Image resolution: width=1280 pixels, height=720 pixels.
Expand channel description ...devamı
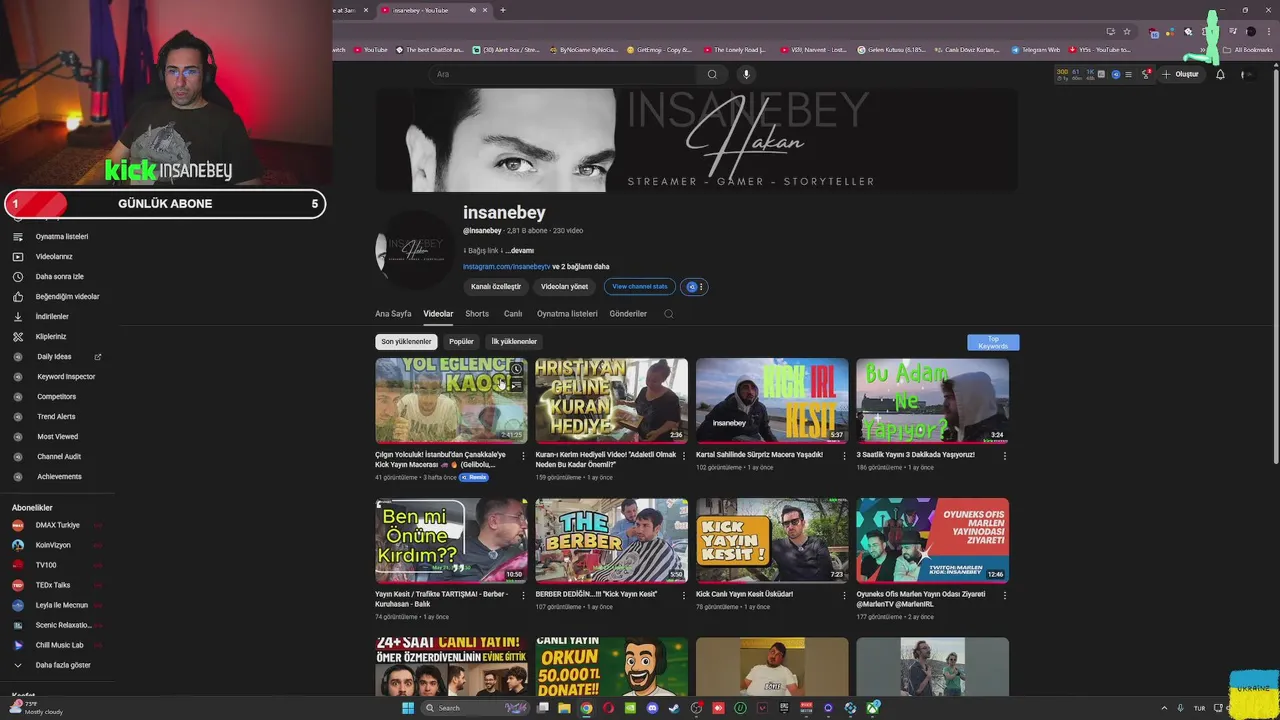coord(520,251)
